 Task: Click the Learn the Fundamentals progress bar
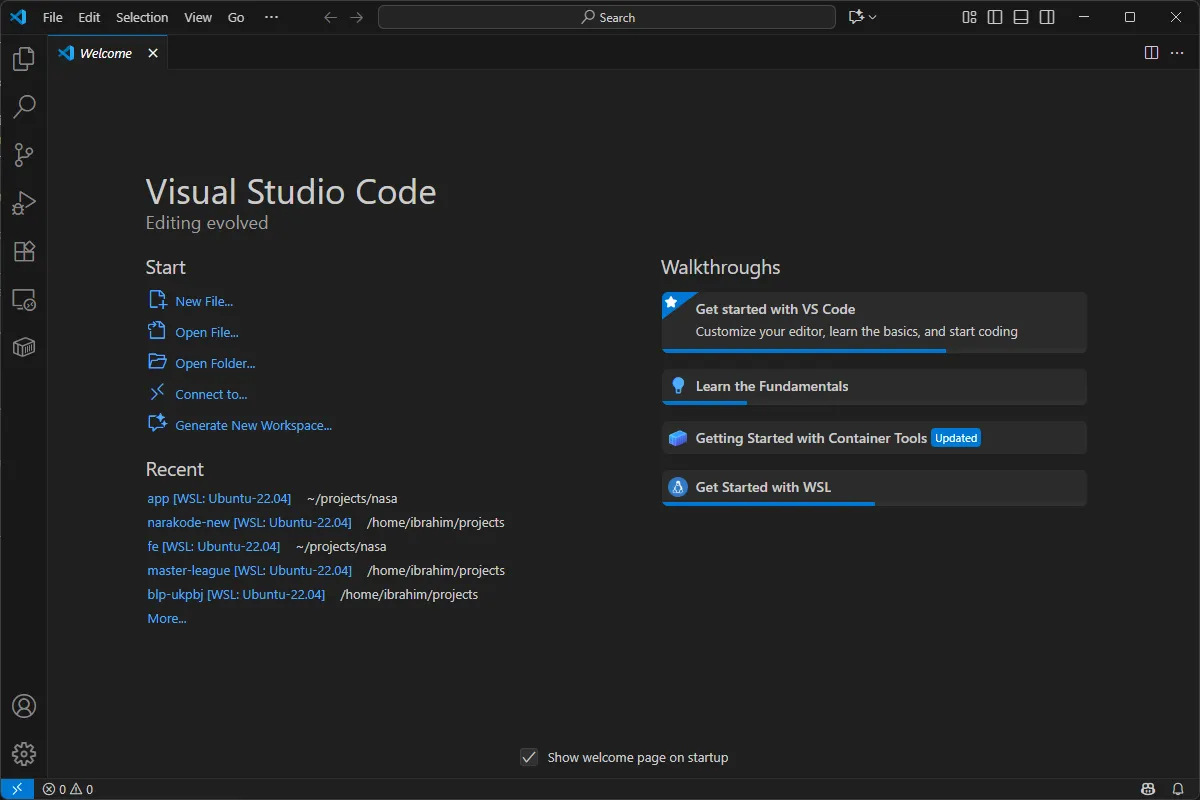pos(706,402)
